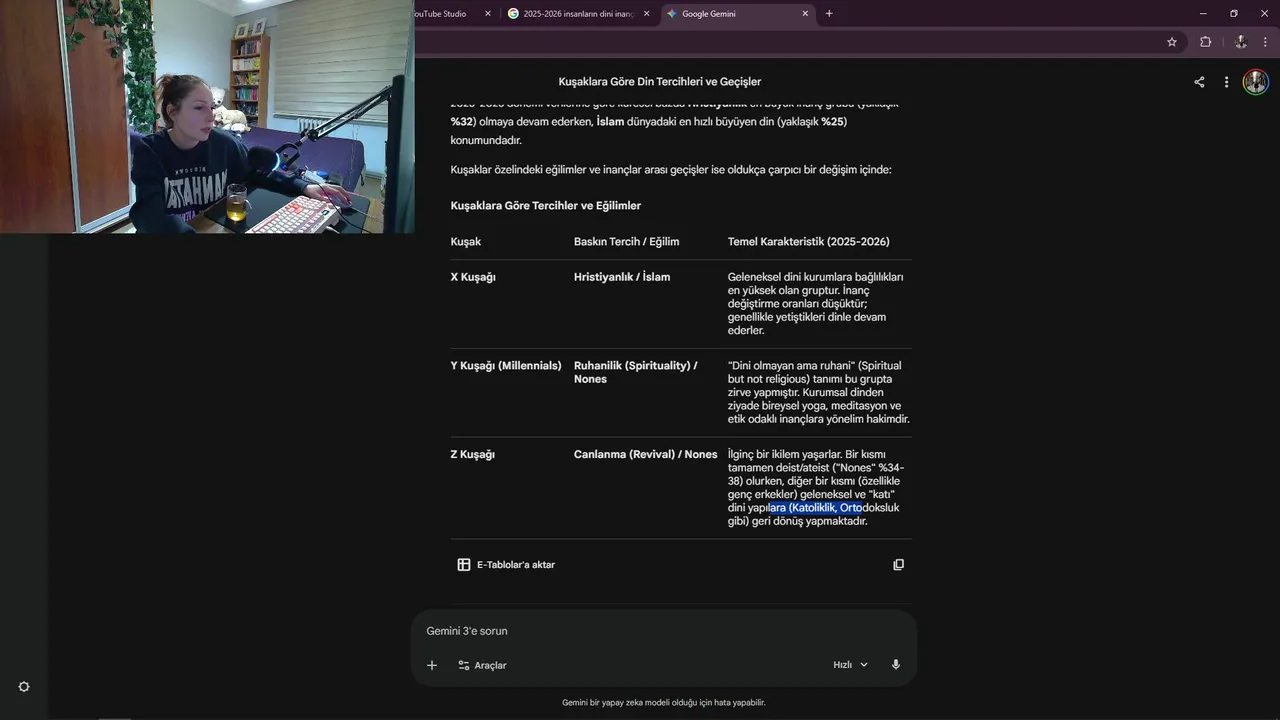Click the conversation title Kuşaklara Göre Din Tercihleri
Screen dimensions: 1280x720
[x=660, y=82]
